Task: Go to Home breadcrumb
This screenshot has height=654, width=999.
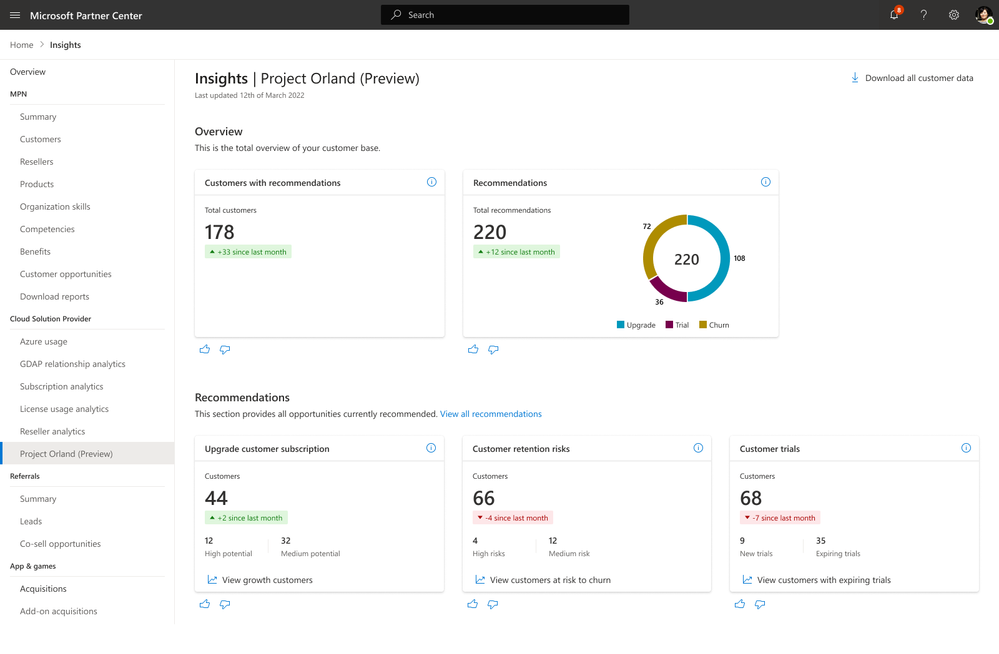Action: click(22, 45)
